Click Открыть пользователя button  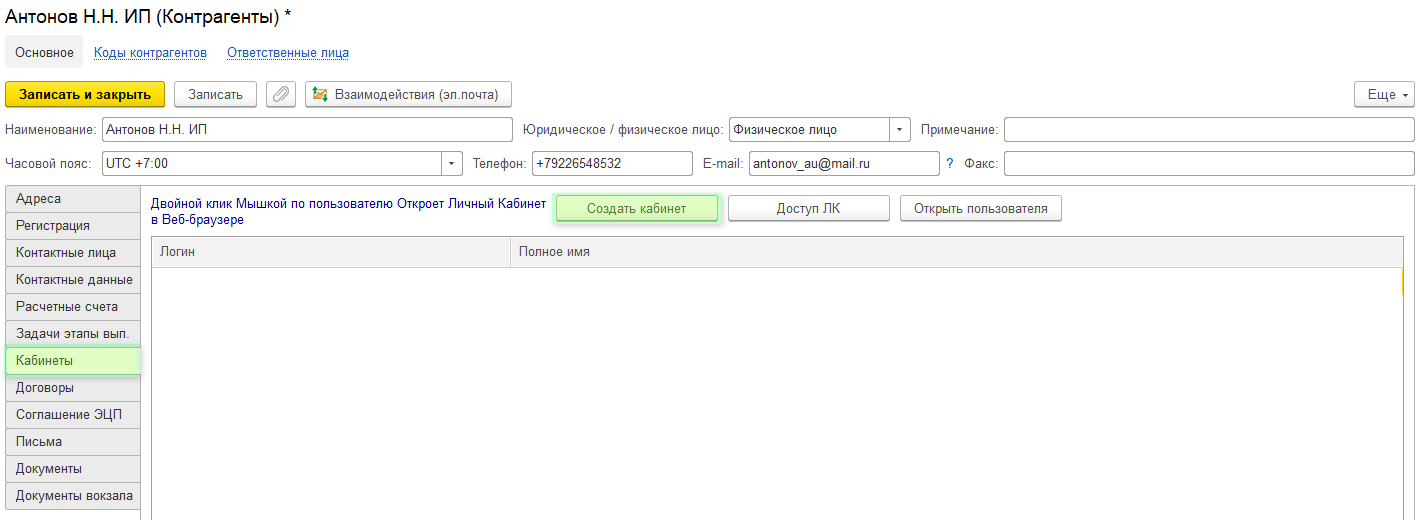pyautogui.click(x=980, y=208)
